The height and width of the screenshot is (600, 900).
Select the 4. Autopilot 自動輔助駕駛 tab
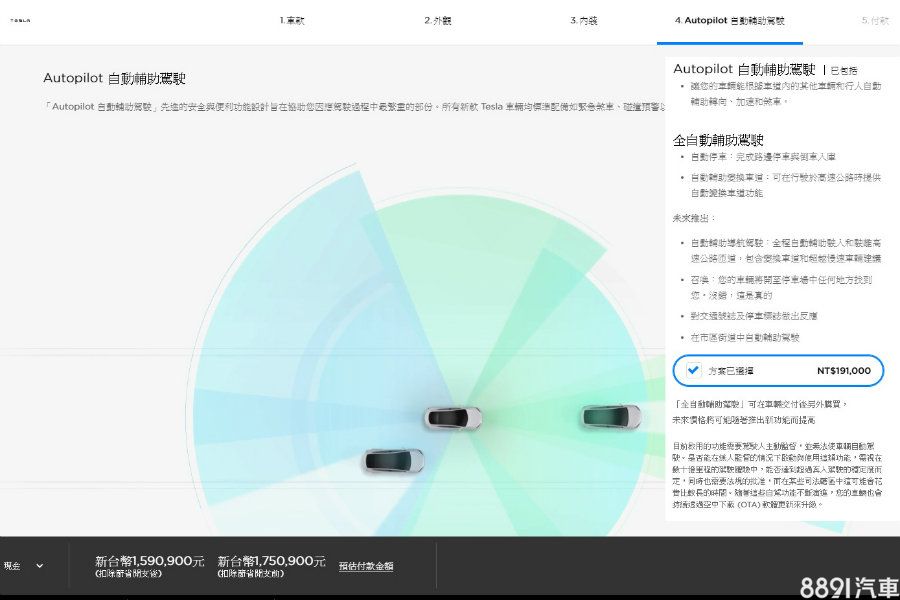pos(729,20)
